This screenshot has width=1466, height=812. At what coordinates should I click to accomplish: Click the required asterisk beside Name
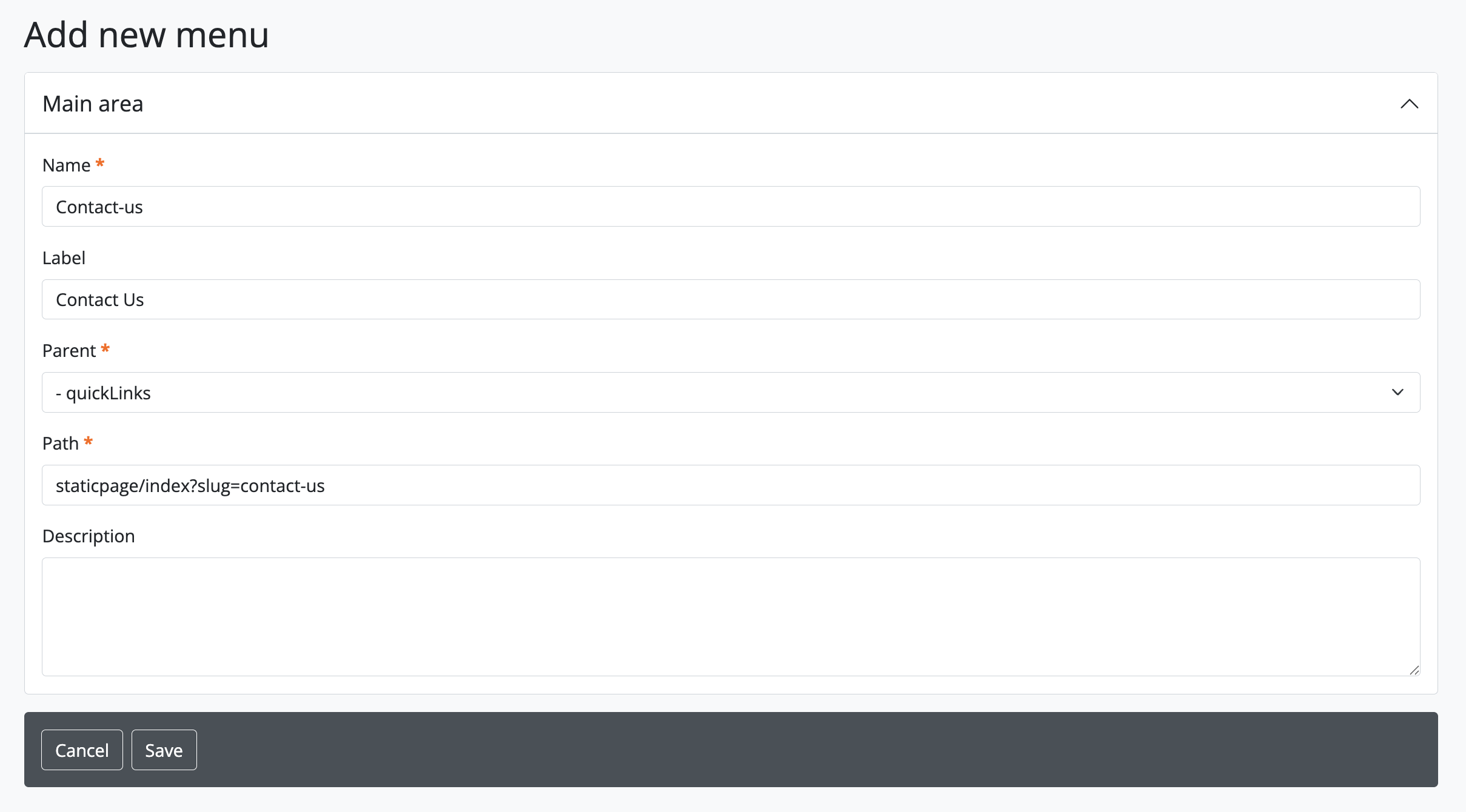(x=100, y=164)
